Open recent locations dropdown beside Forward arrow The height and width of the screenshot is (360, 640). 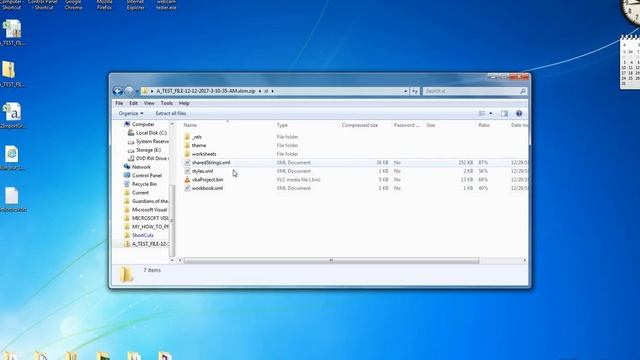point(137,91)
